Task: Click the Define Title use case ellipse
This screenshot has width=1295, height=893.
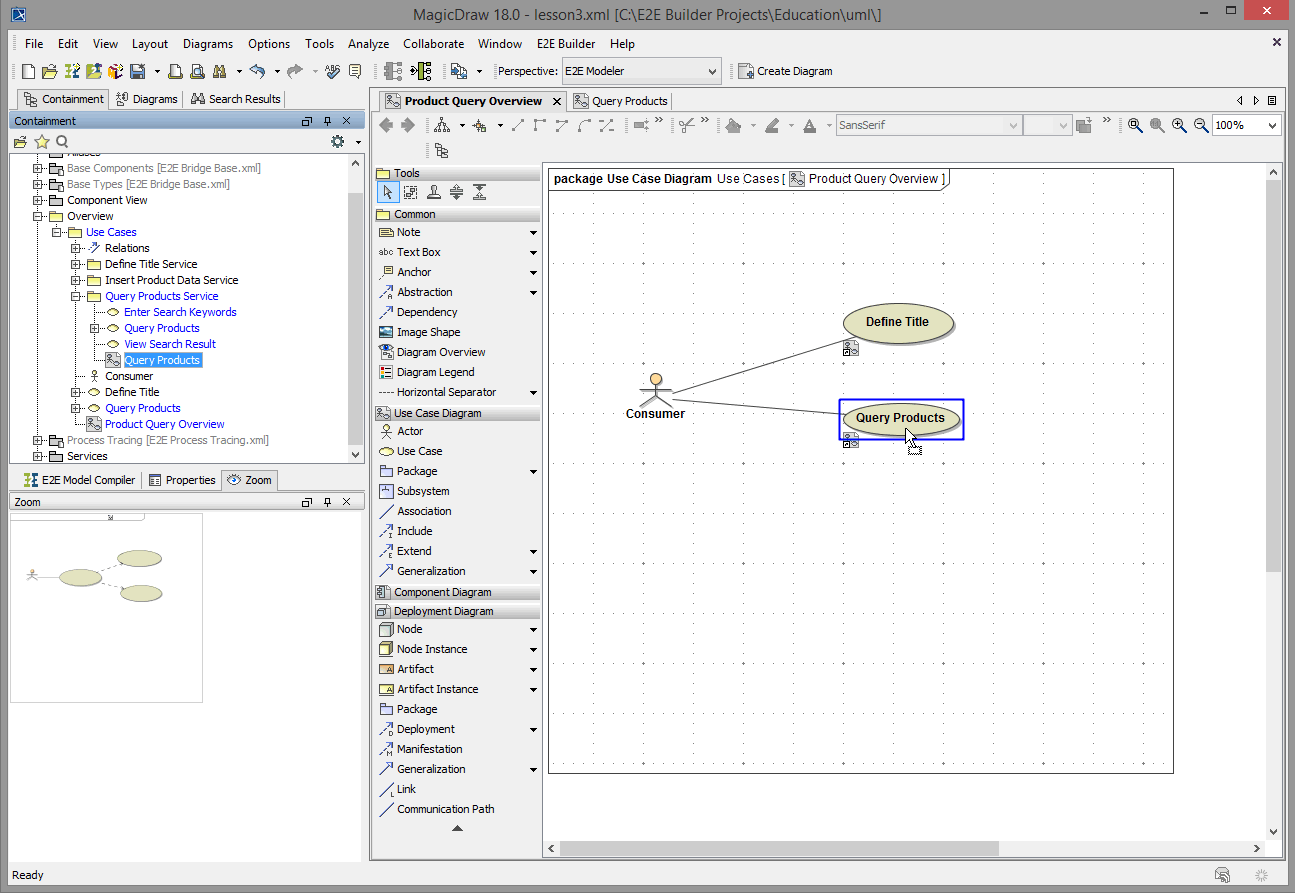Action: tap(897, 322)
